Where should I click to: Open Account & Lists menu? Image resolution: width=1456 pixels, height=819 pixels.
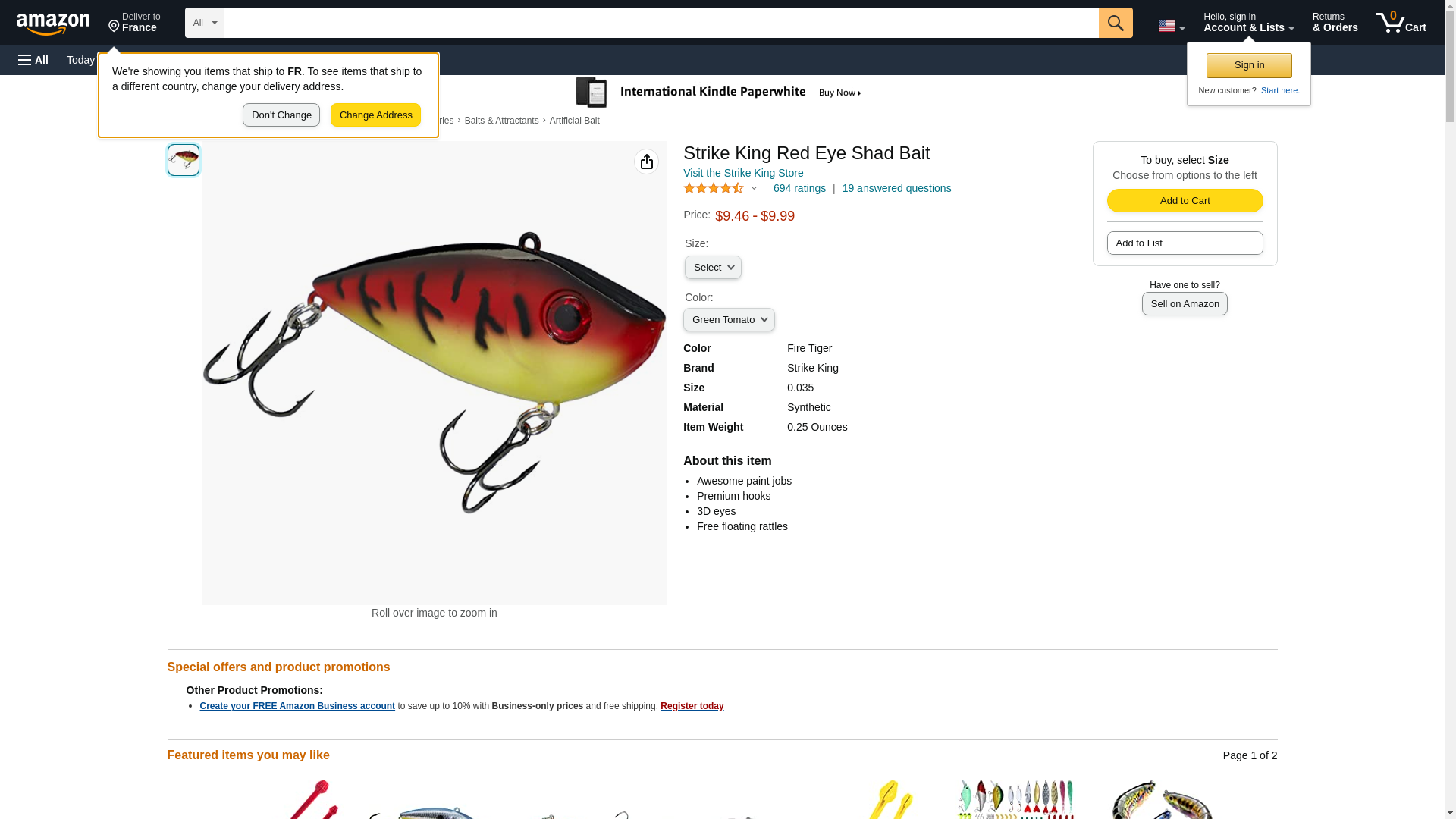tap(1248, 23)
